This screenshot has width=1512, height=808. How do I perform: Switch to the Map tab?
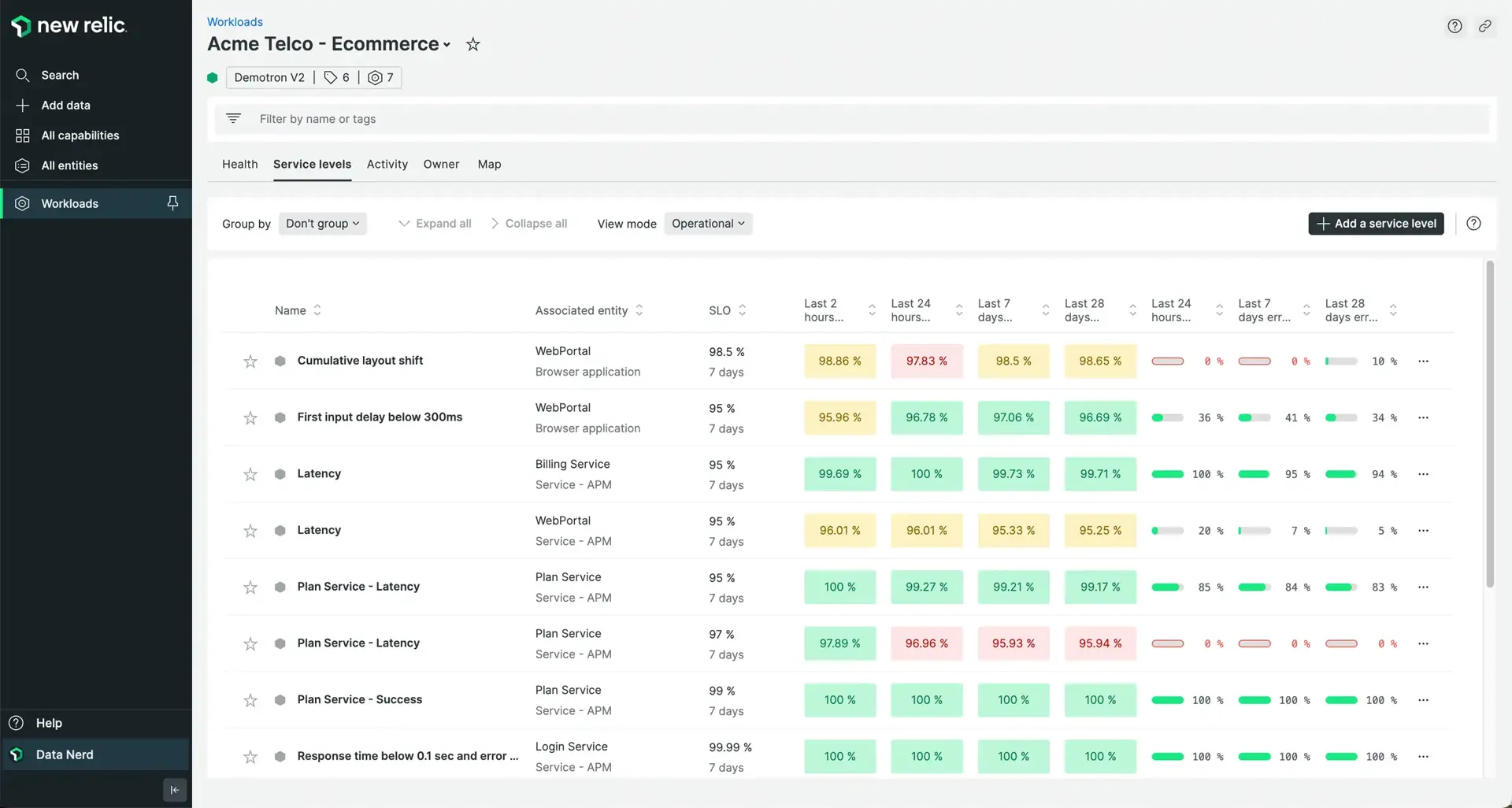point(489,164)
